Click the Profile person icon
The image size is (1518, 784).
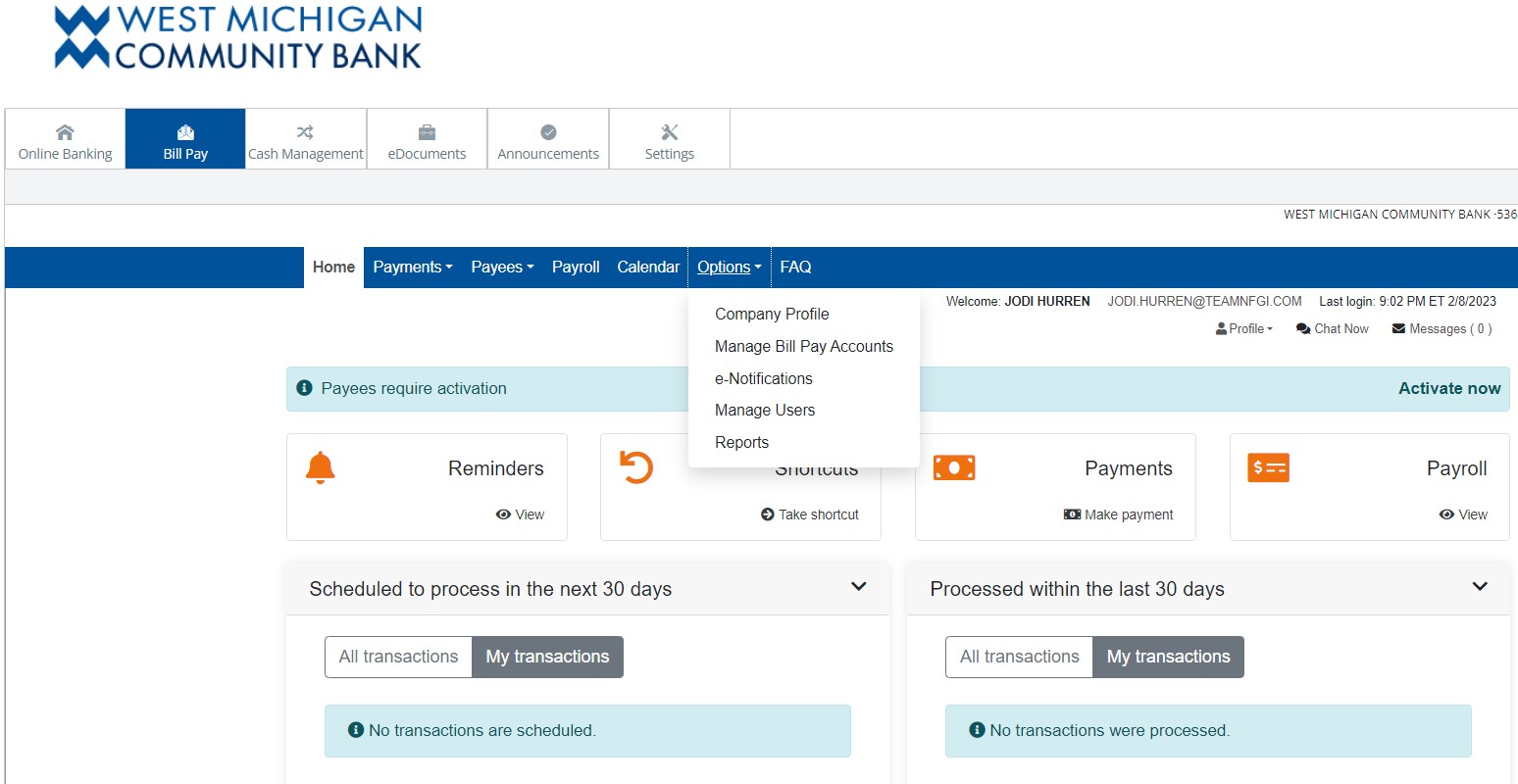tap(1221, 329)
